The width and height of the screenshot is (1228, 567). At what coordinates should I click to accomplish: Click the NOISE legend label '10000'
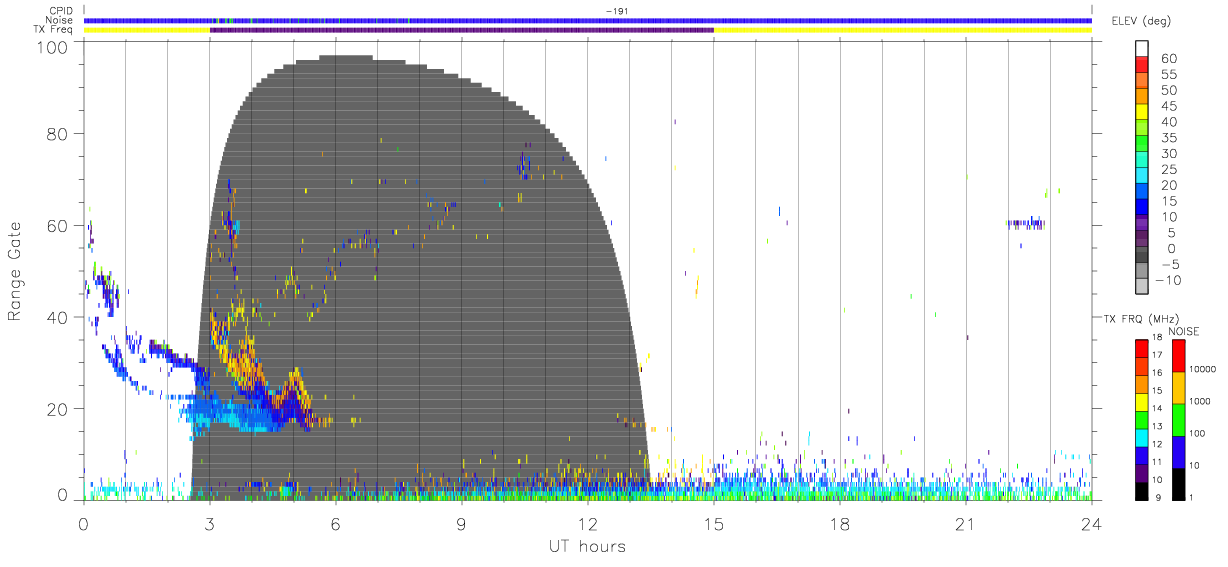click(x=1202, y=370)
